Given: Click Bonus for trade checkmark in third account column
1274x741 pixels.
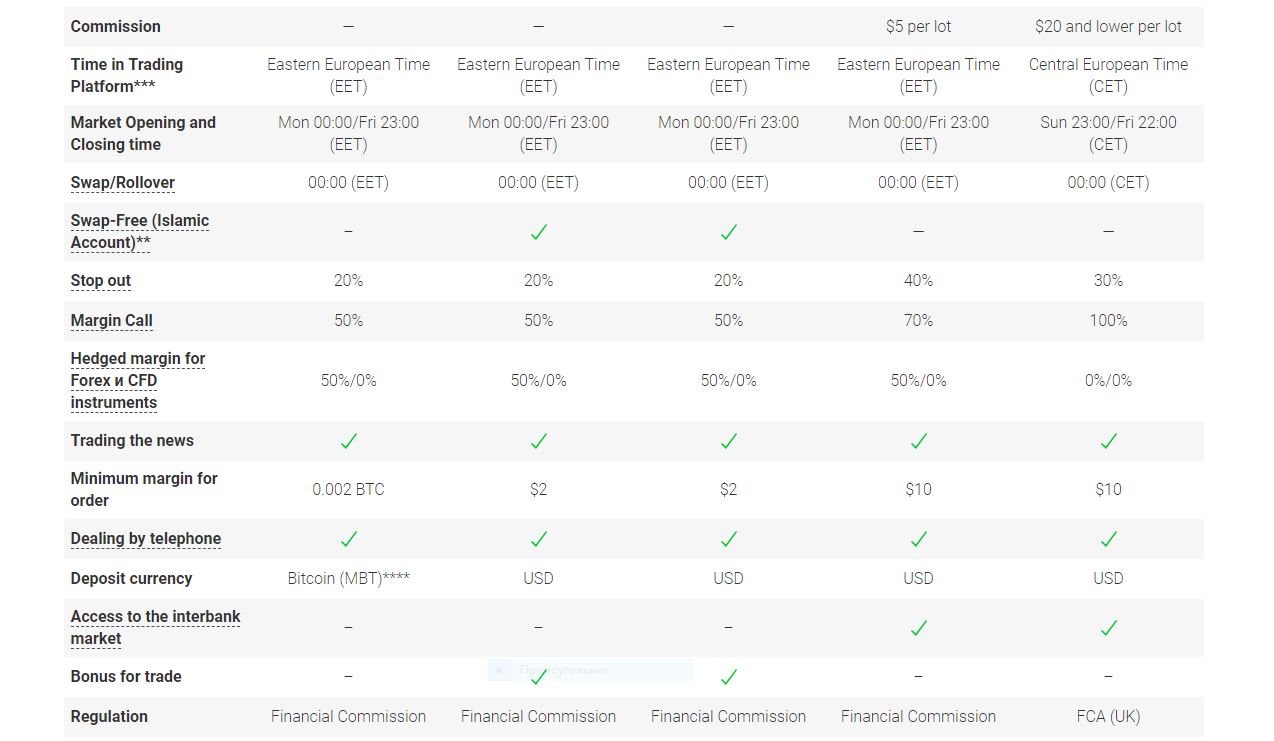Looking at the screenshot, I should [x=728, y=677].
